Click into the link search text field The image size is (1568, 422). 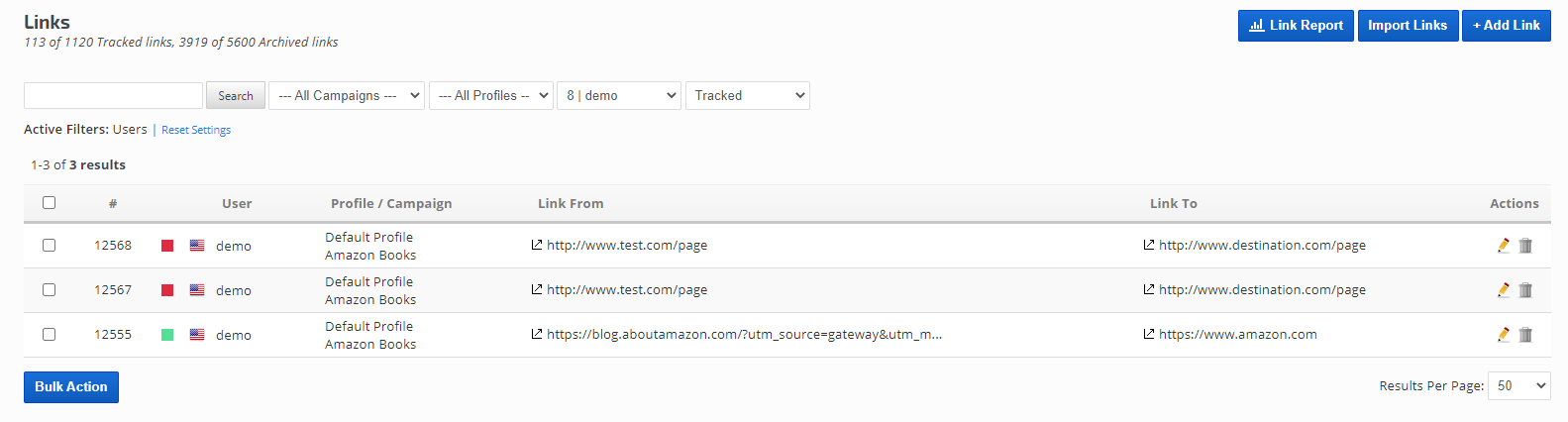pyautogui.click(x=113, y=96)
